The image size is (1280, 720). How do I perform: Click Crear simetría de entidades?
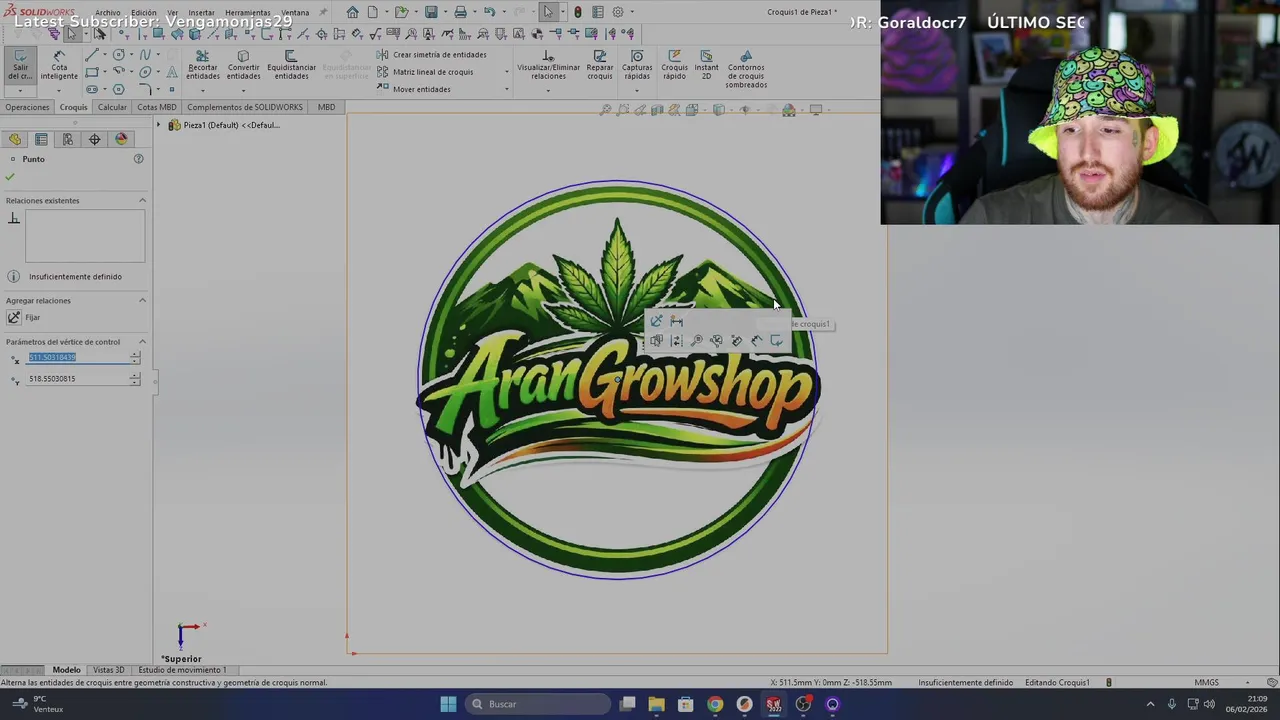pos(432,55)
